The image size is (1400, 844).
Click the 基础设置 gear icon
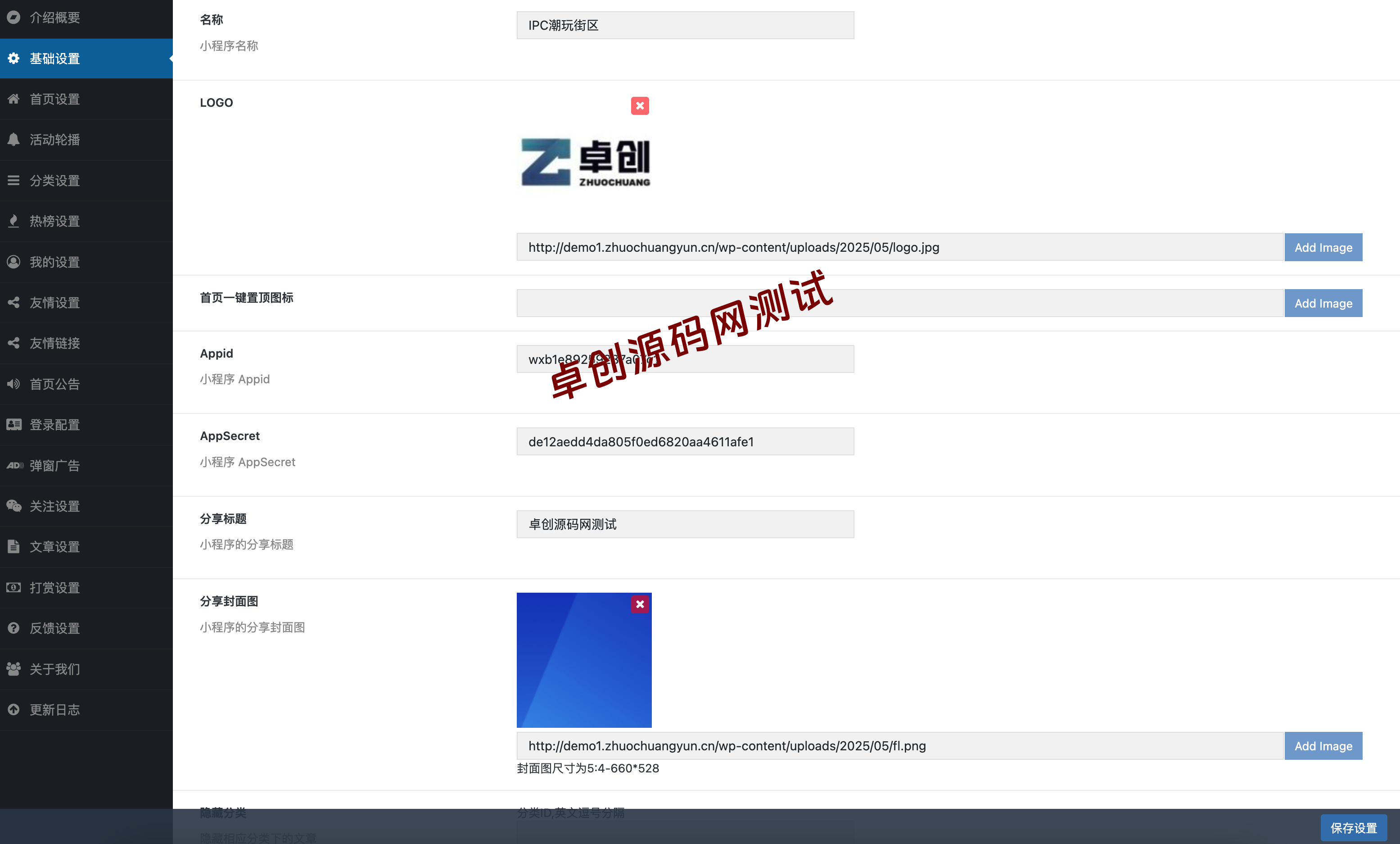[14, 58]
